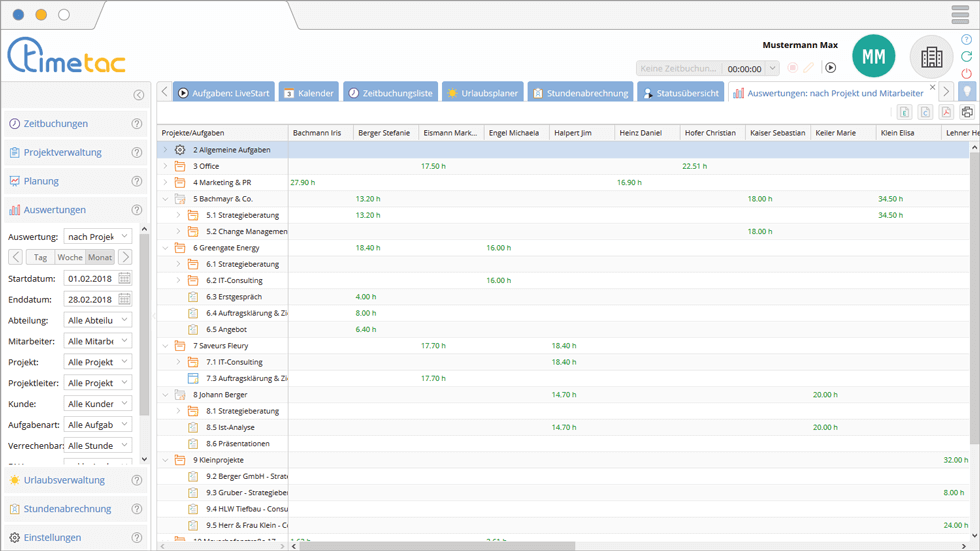This screenshot has height=551, width=980.
Task: Click the print icon in the export toolbar
Action: pos(967,112)
